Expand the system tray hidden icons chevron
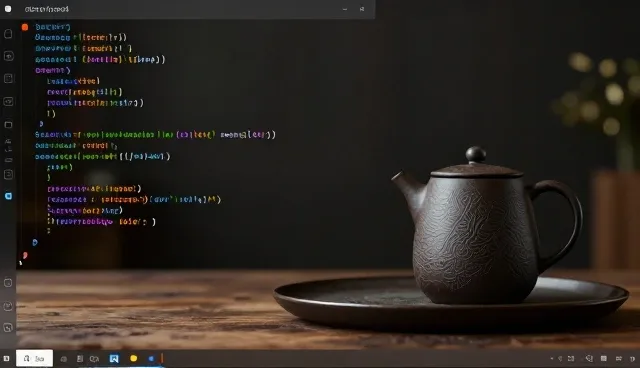This screenshot has height=368, width=640. [552, 359]
